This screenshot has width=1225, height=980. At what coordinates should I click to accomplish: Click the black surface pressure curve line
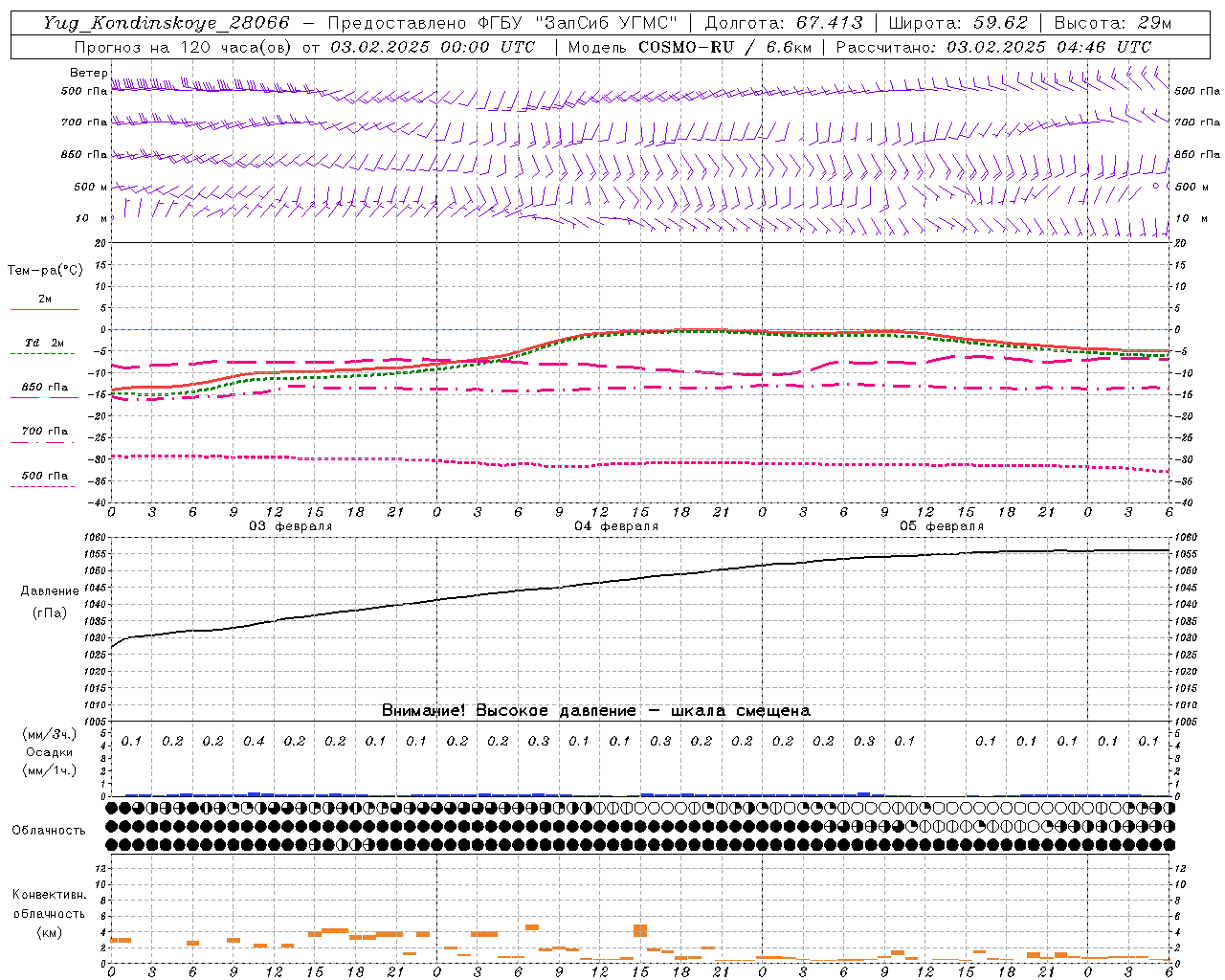(x=640, y=578)
